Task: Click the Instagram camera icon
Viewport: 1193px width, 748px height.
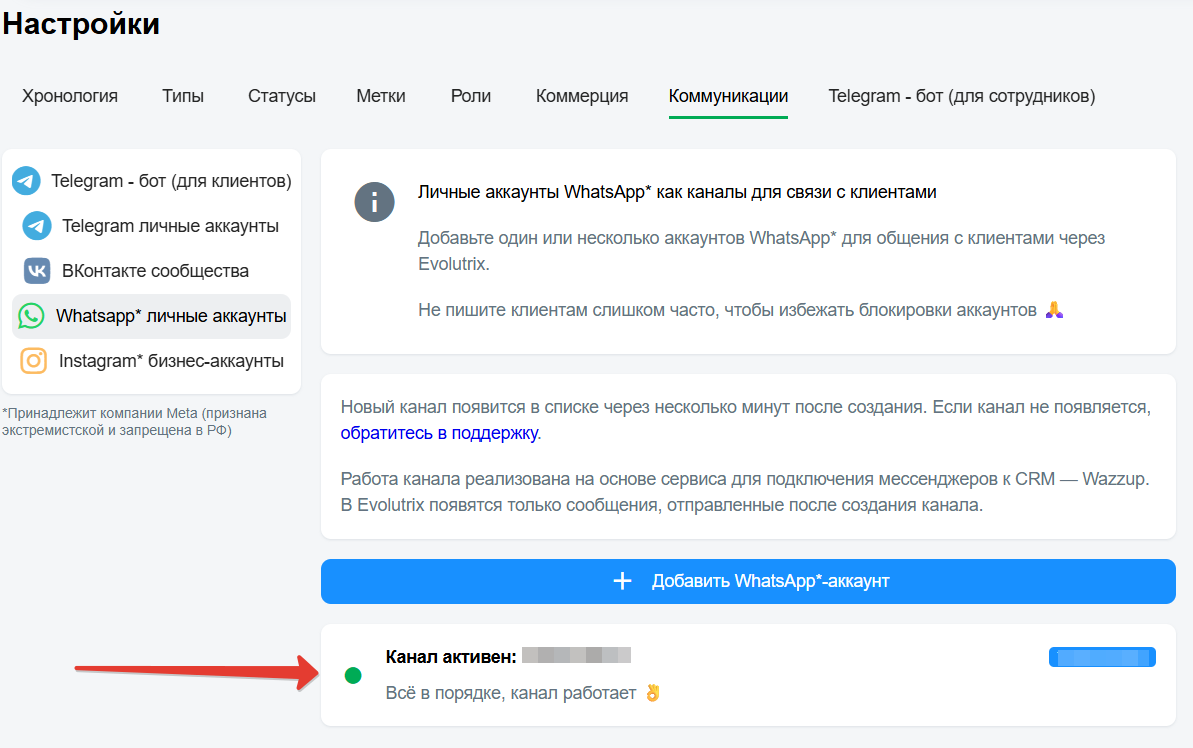Action: (33, 361)
